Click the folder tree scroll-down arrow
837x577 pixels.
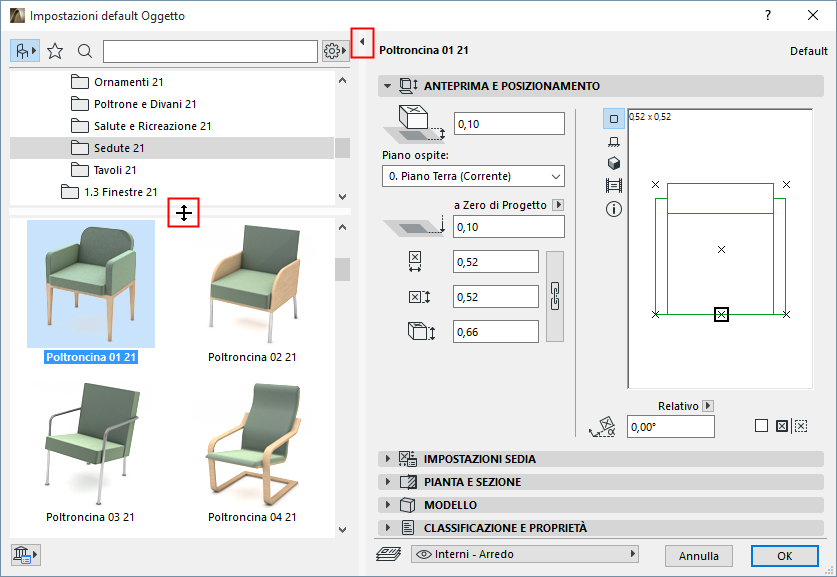343,196
